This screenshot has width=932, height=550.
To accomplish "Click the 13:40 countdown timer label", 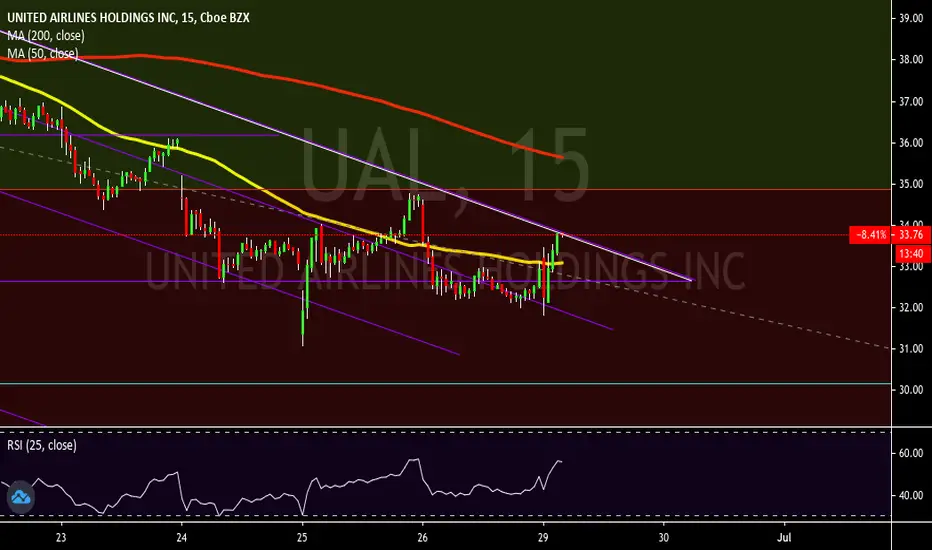I will (x=911, y=254).
